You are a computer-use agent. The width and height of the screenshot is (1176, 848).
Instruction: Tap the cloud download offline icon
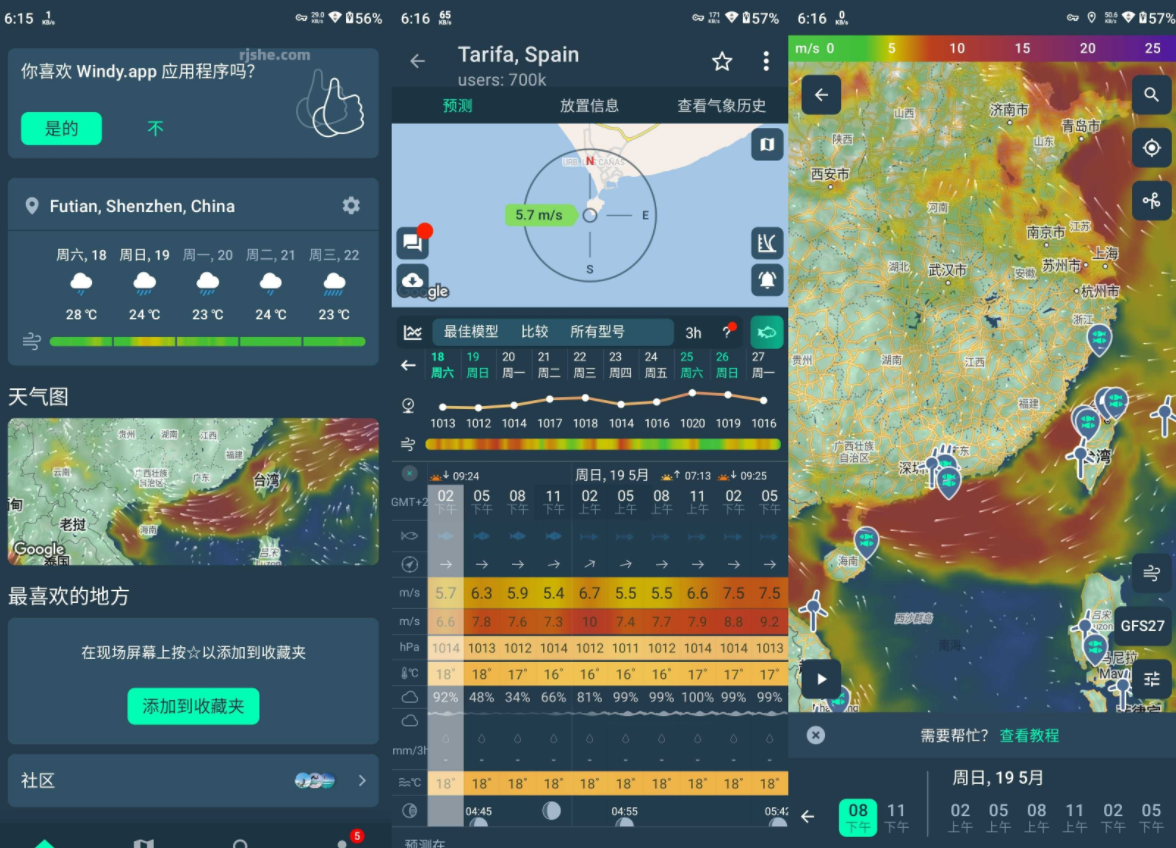412,280
